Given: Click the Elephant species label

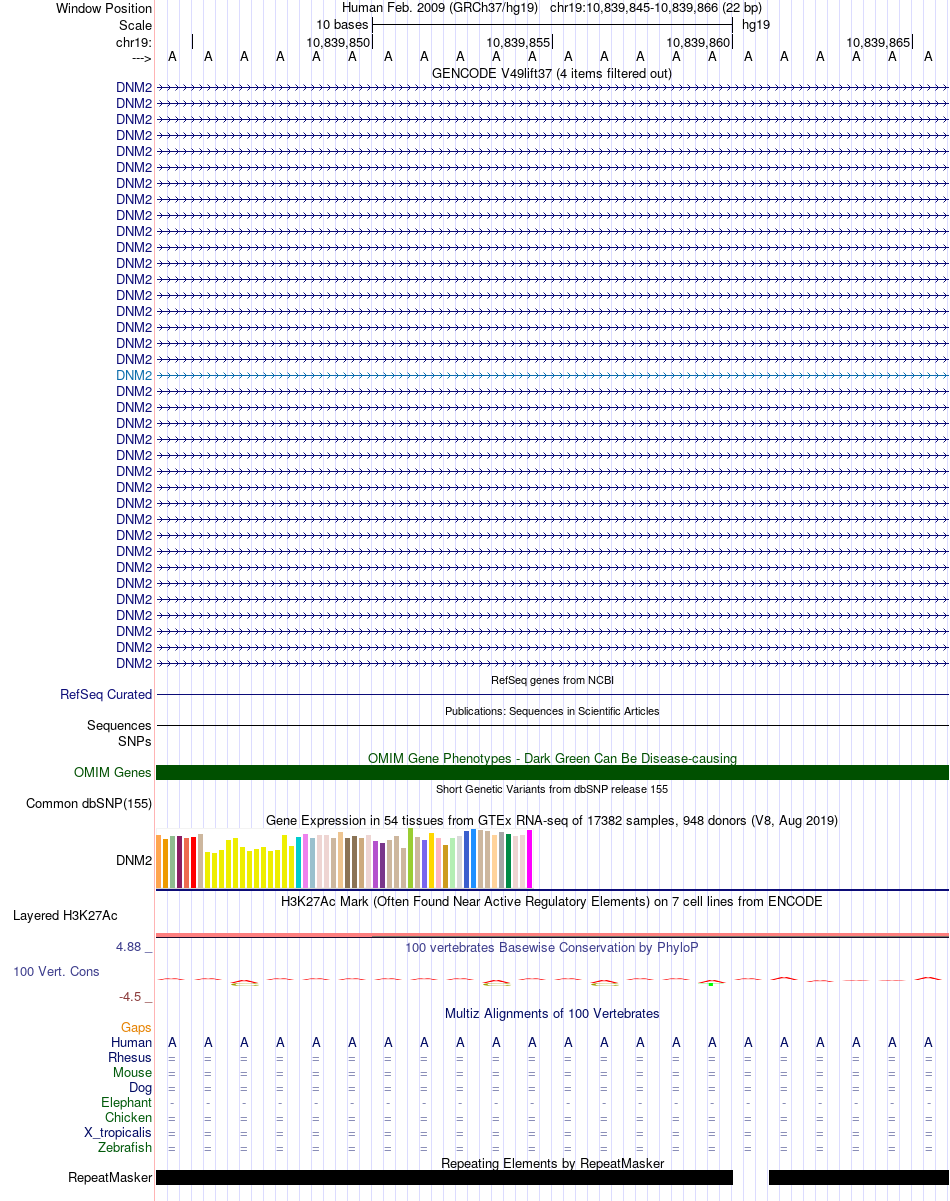Looking at the screenshot, I should tap(126, 1102).
